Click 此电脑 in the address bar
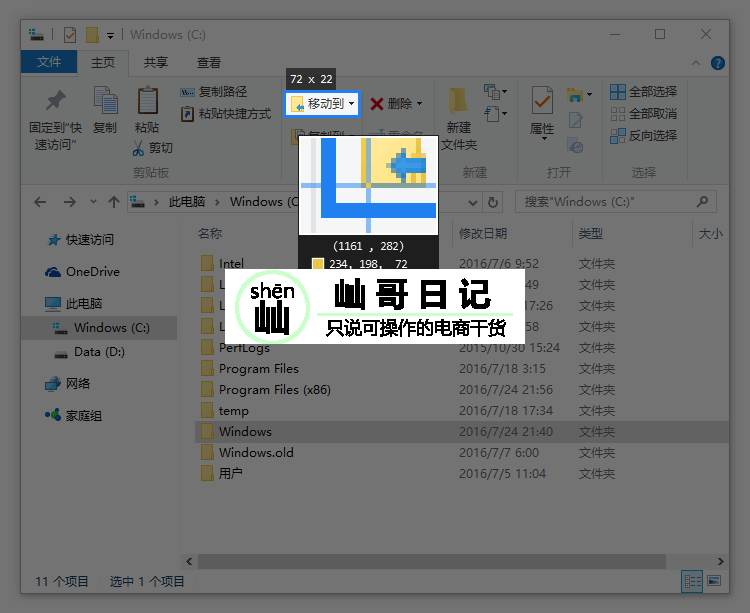This screenshot has width=750, height=613. (187, 202)
